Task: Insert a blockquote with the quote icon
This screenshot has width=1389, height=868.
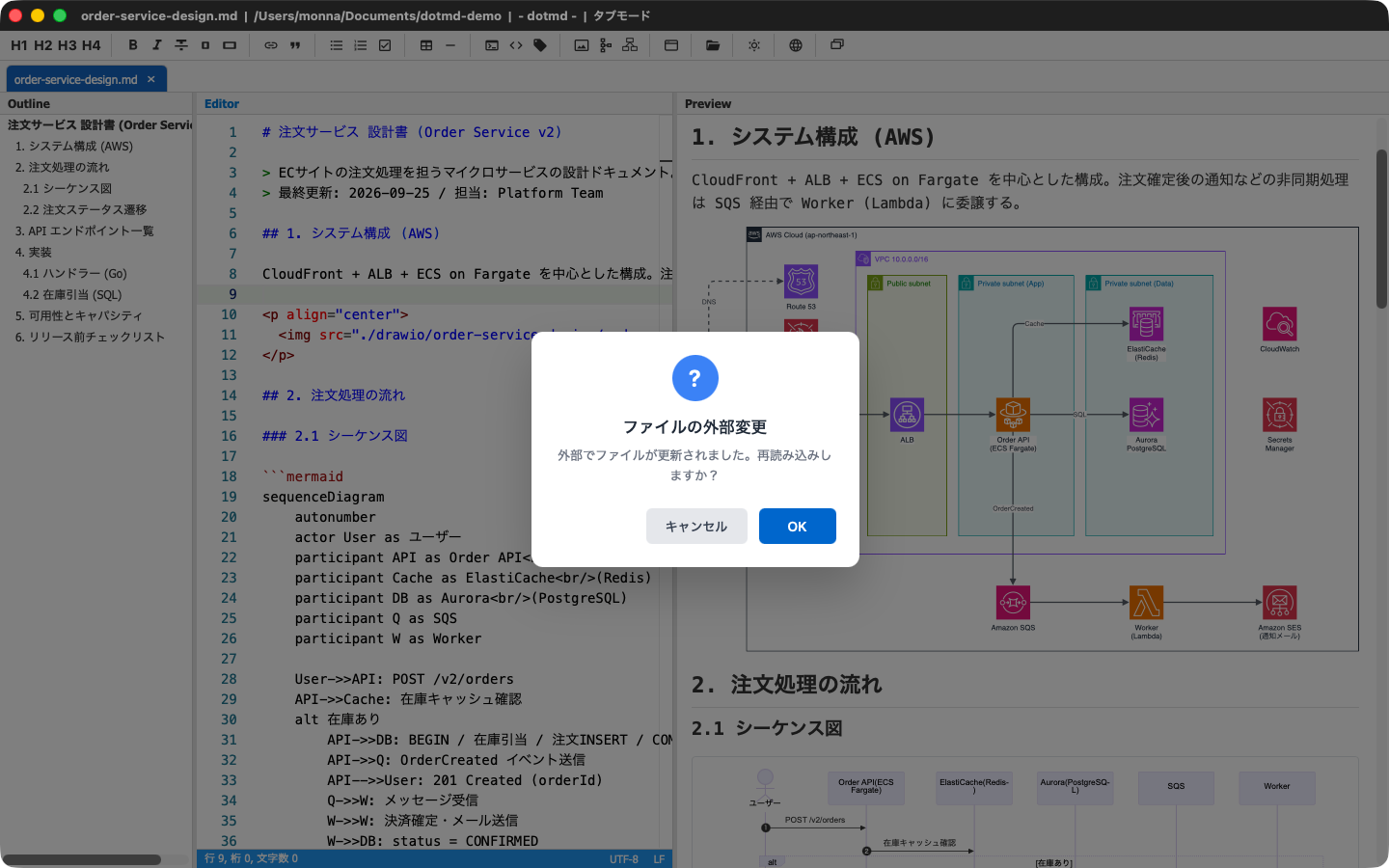Action: (x=295, y=45)
